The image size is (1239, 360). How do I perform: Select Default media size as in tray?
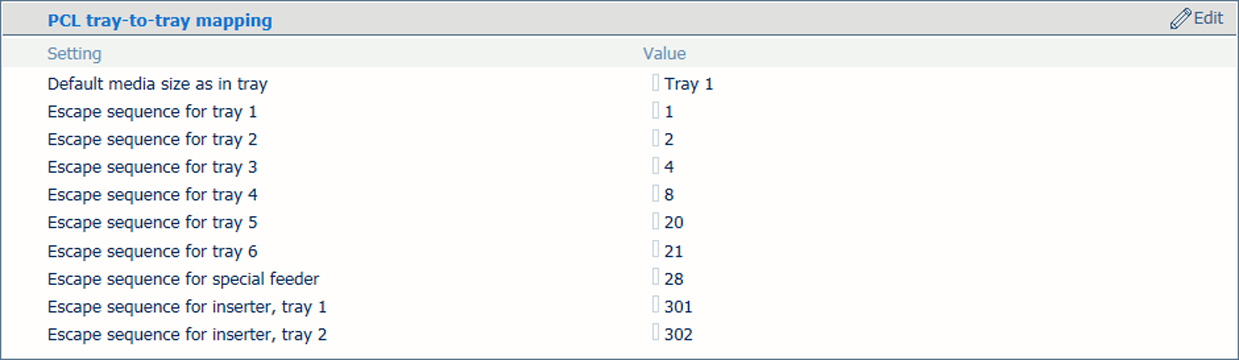point(158,84)
